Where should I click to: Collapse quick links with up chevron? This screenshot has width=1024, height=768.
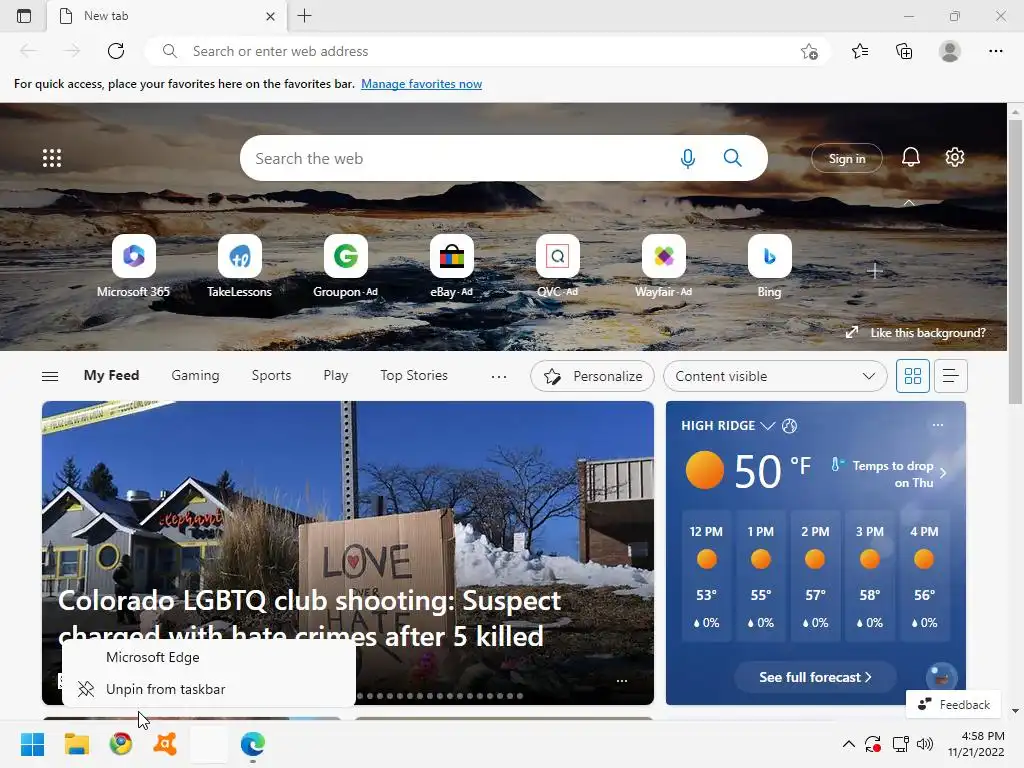click(908, 202)
